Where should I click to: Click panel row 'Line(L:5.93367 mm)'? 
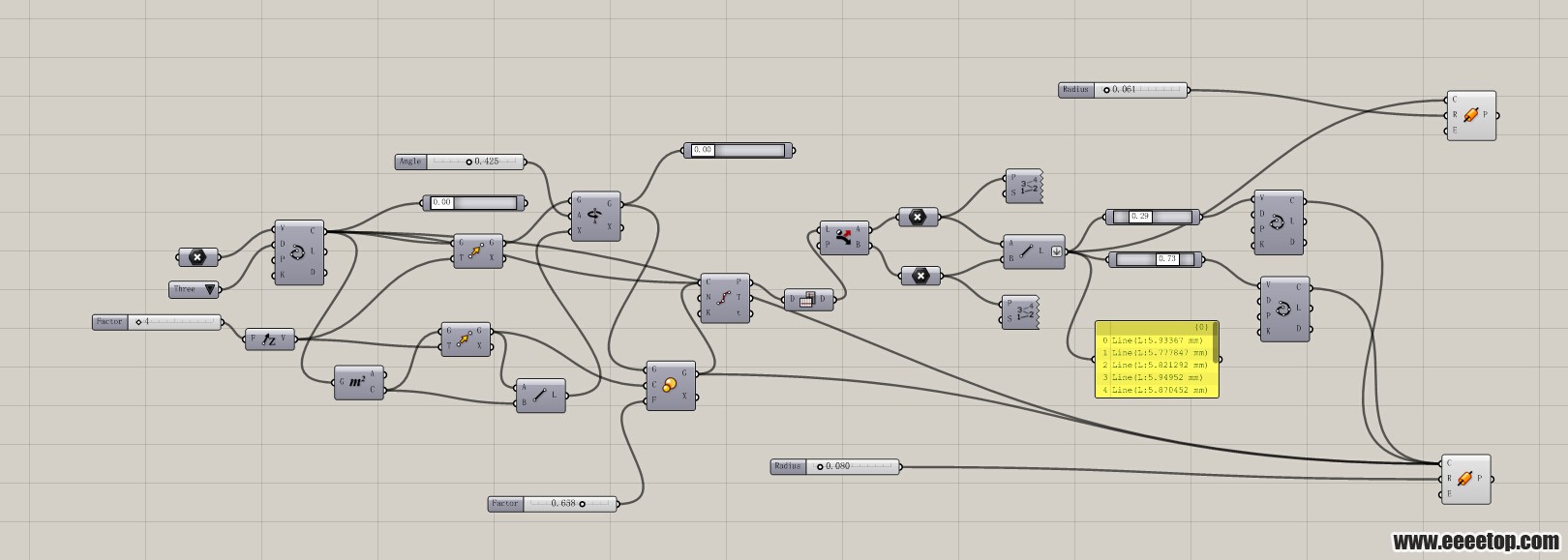point(1157,340)
